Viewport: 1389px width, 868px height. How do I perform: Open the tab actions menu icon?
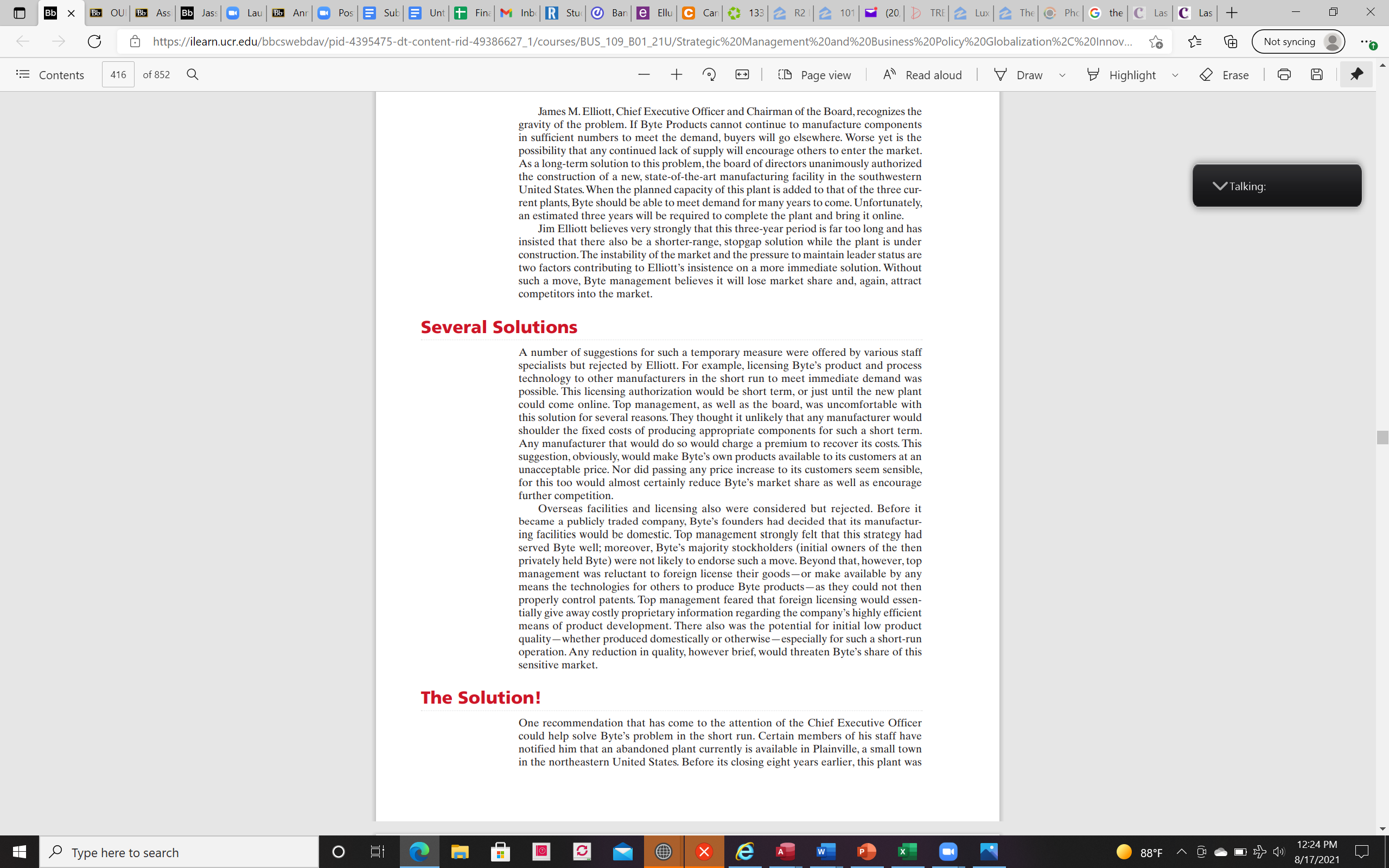[19, 12]
